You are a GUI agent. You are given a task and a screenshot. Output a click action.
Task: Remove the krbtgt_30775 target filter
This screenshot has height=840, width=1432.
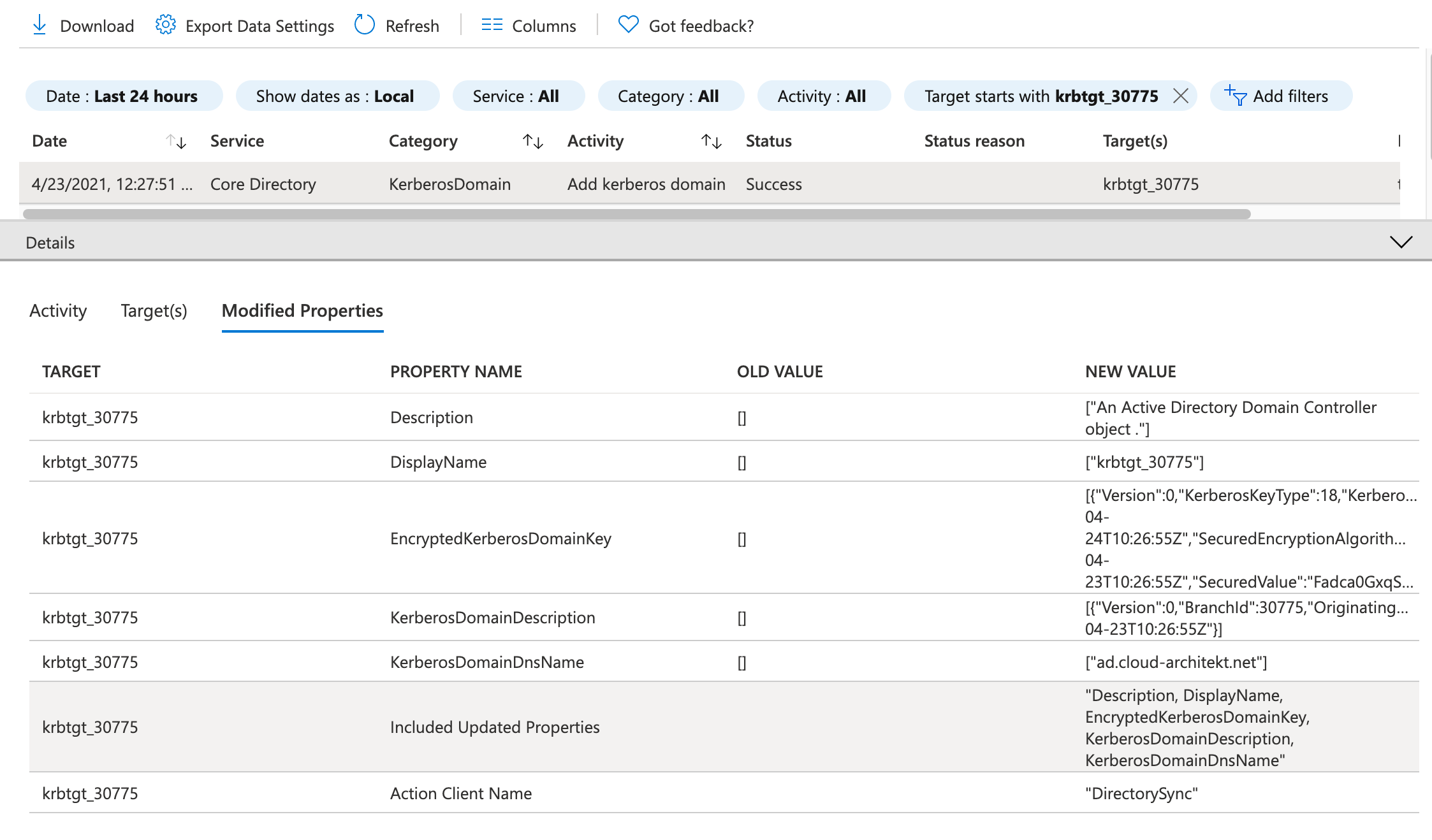1181,96
